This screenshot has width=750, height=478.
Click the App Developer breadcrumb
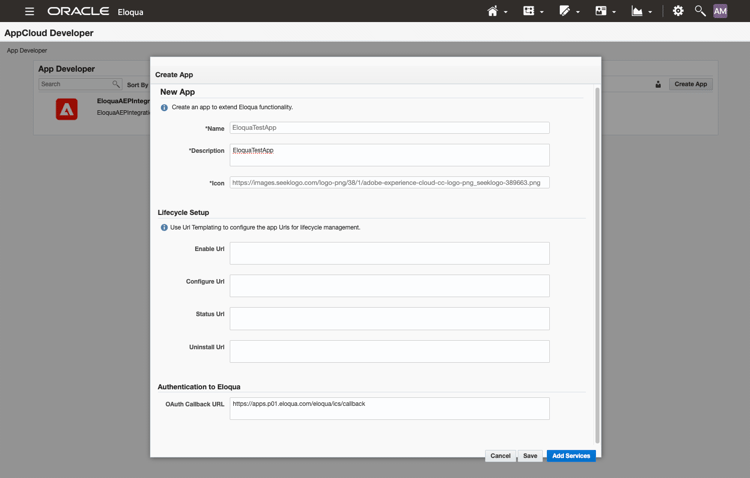(x=27, y=51)
